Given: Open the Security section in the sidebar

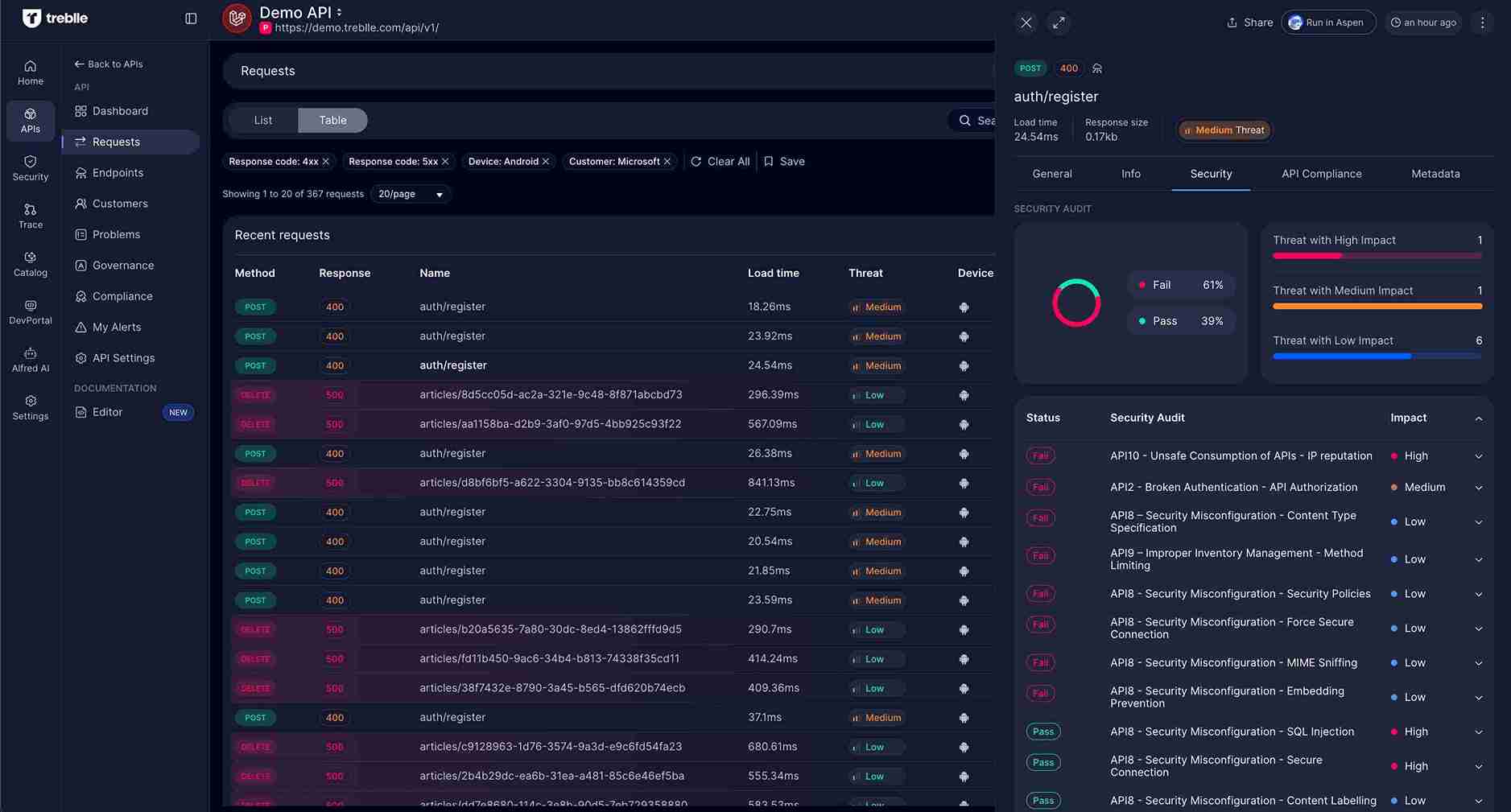Looking at the screenshot, I should coord(30,168).
